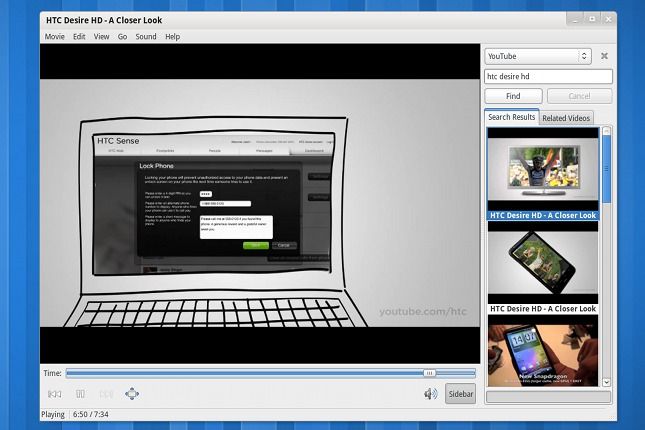Click the results list scroll down arrow
This screenshot has width=645, height=430.
606,382
